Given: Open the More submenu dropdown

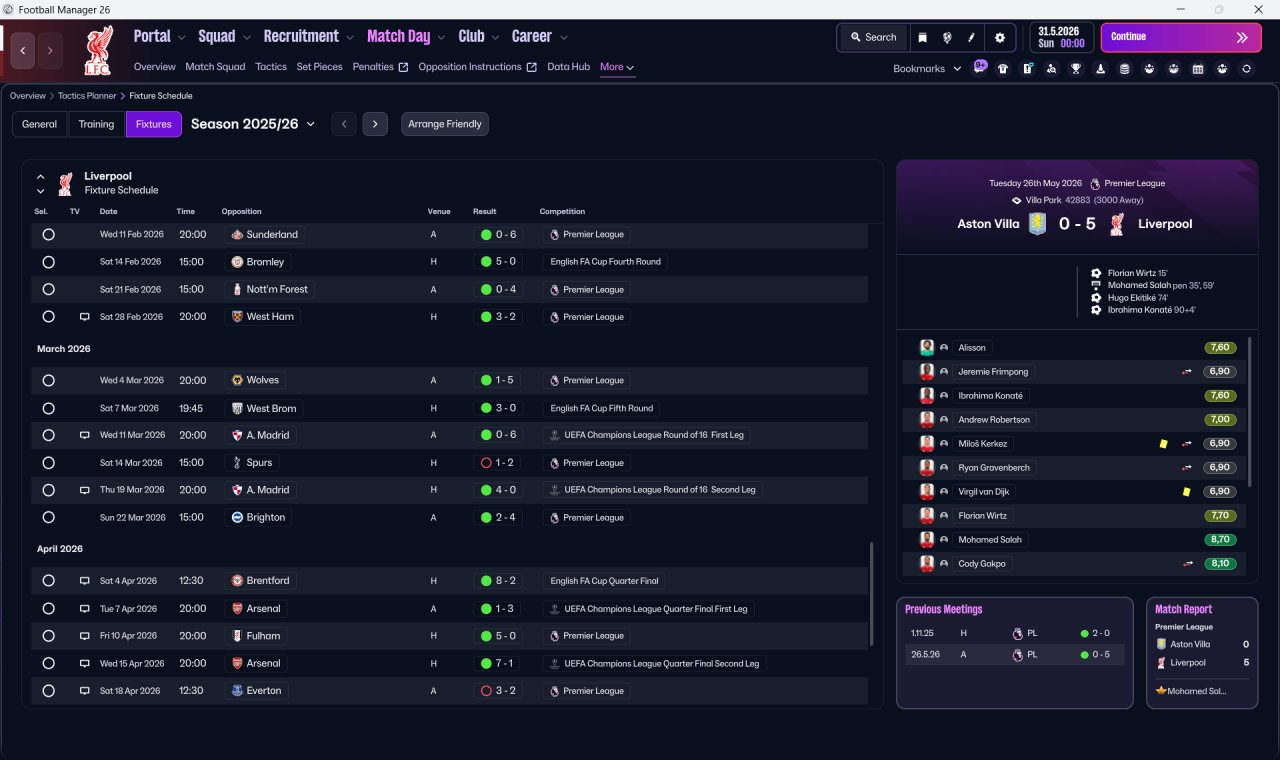Looking at the screenshot, I should 617,67.
